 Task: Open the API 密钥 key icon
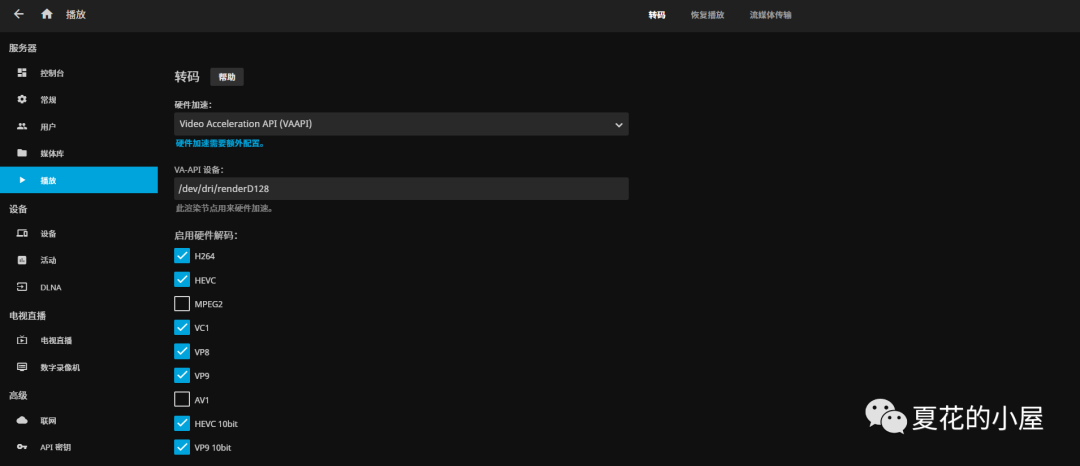coord(22,447)
